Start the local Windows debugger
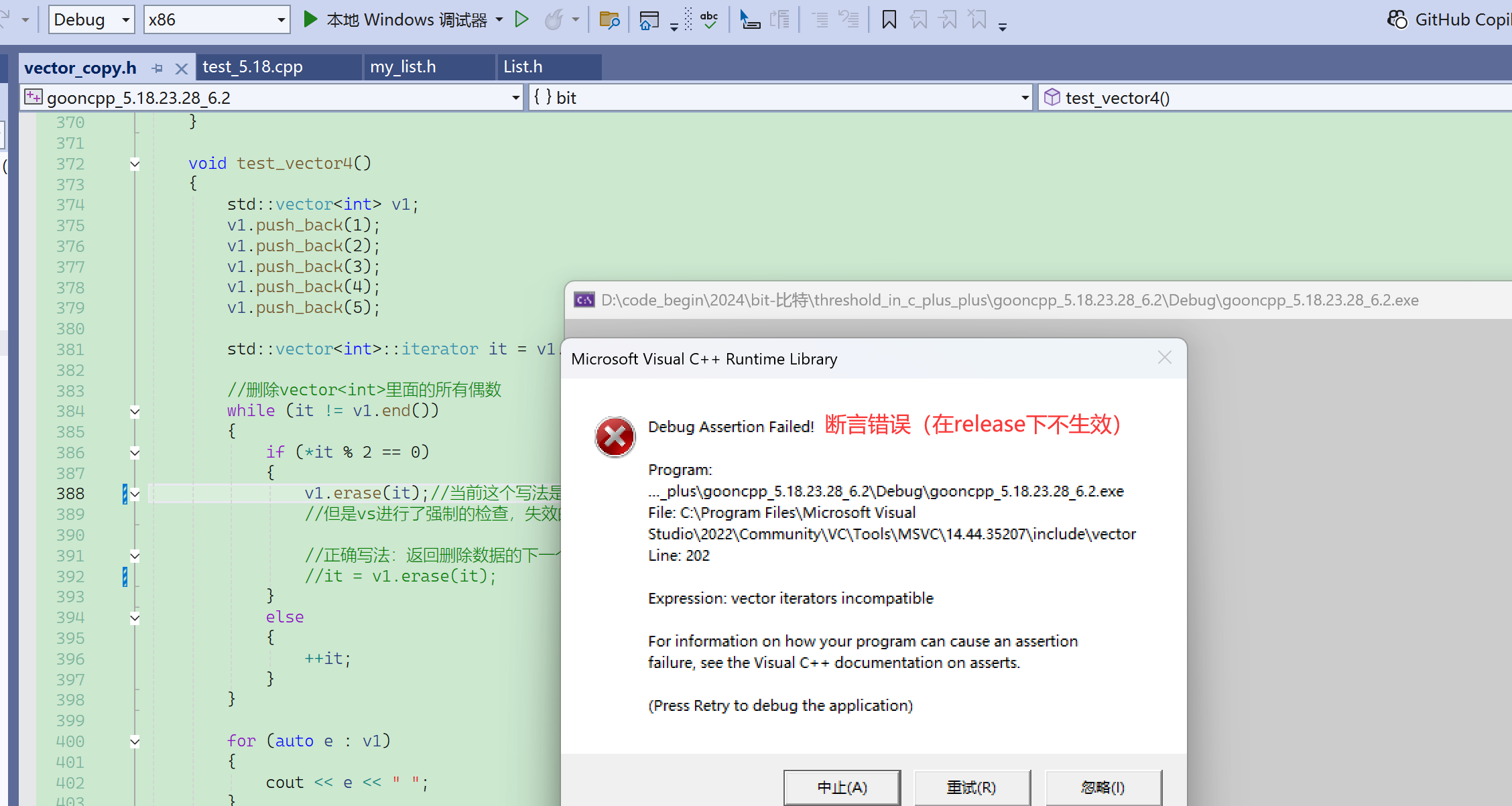 (x=310, y=19)
